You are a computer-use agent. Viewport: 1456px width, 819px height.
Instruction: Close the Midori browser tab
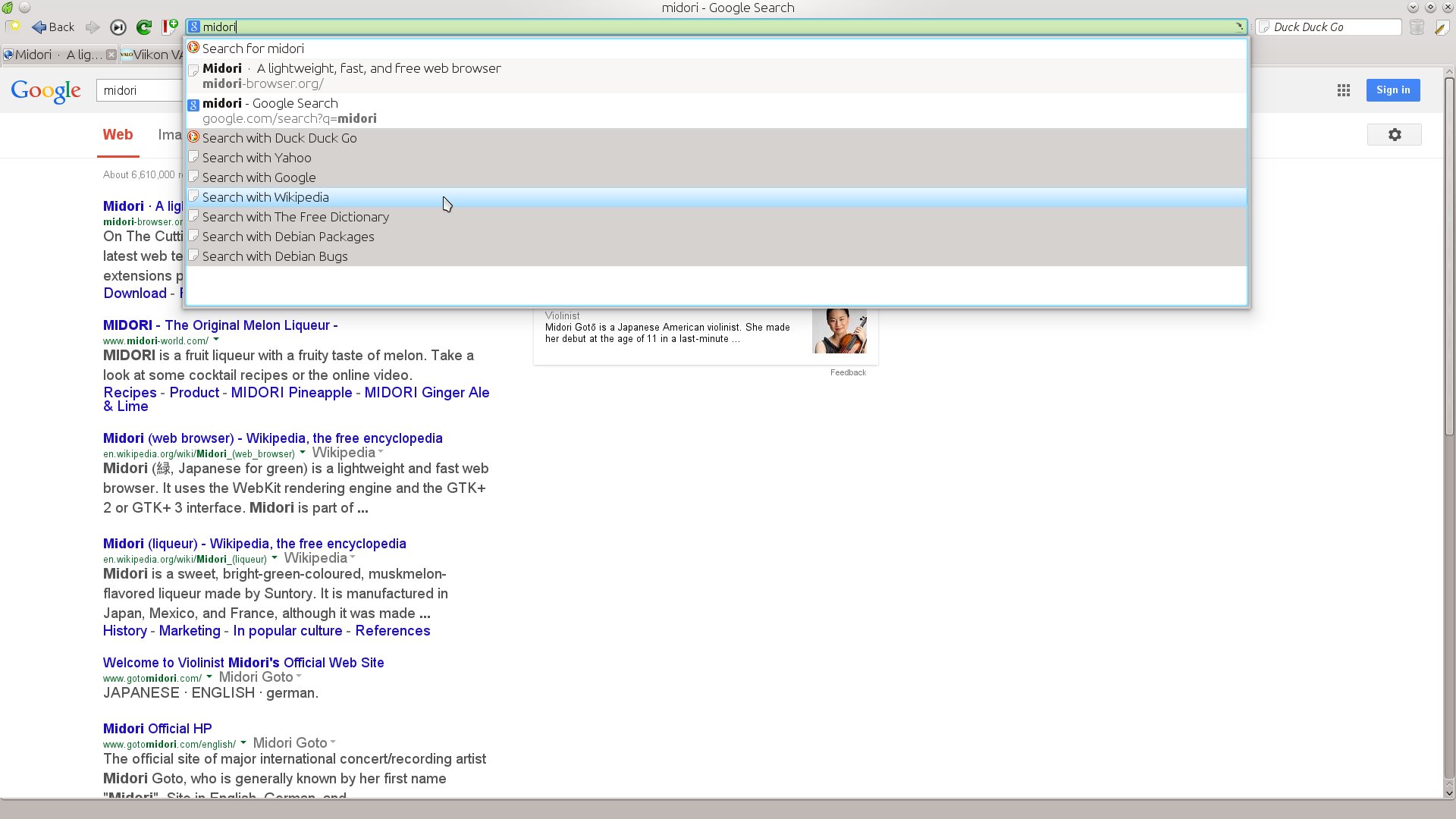coord(111,55)
